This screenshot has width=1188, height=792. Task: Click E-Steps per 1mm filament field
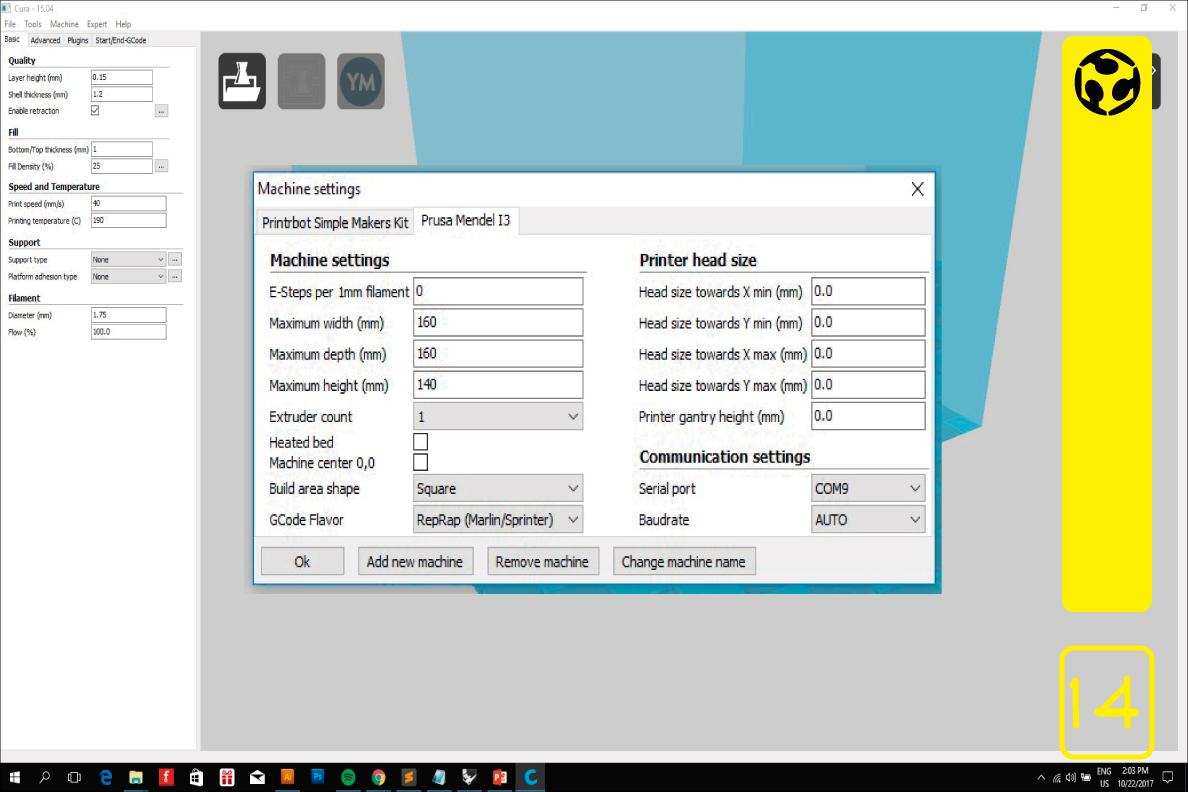(498, 292)
